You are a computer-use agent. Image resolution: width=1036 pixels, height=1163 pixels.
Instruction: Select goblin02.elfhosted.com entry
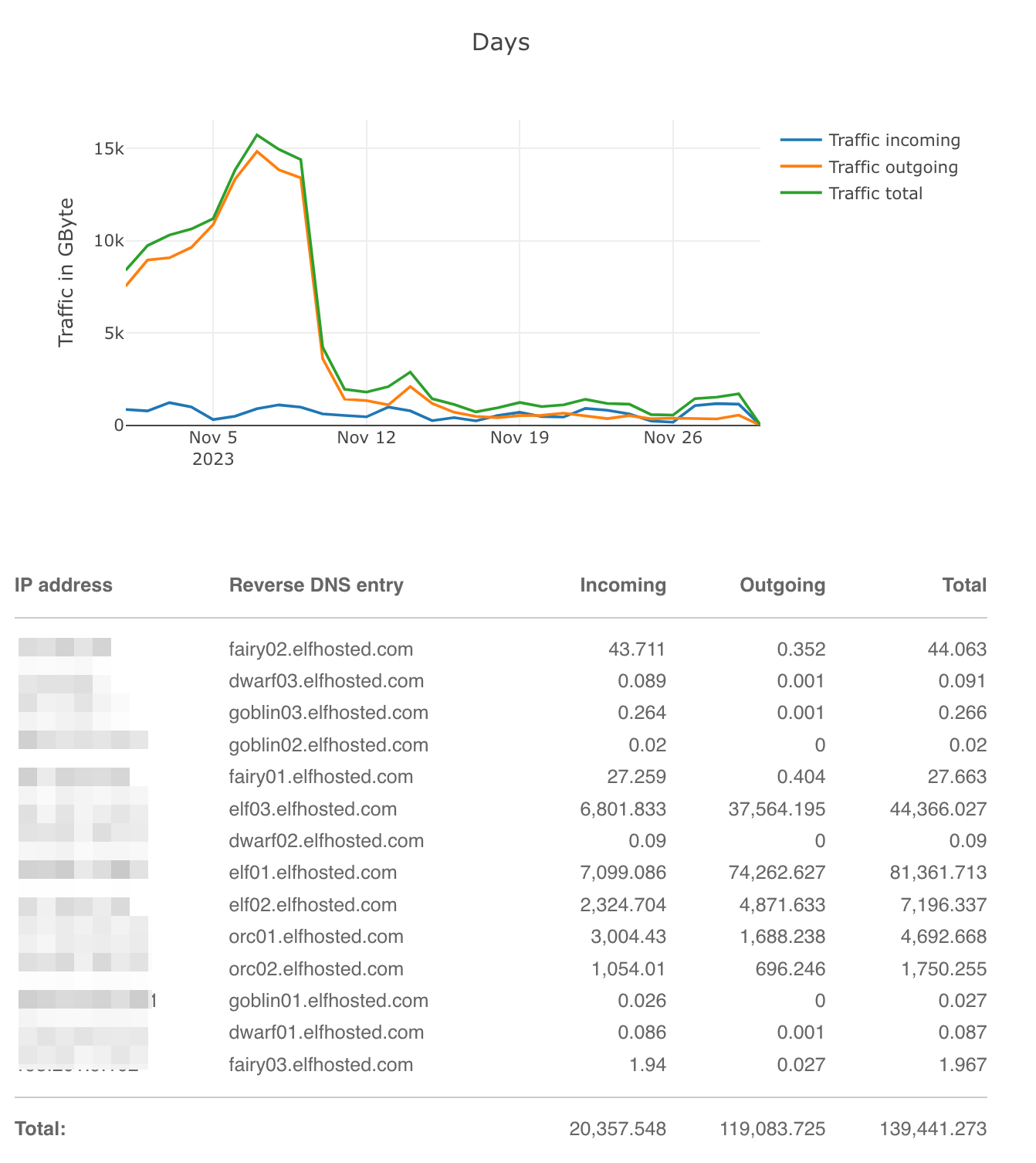pyautogui.click(x=329, y=745)
